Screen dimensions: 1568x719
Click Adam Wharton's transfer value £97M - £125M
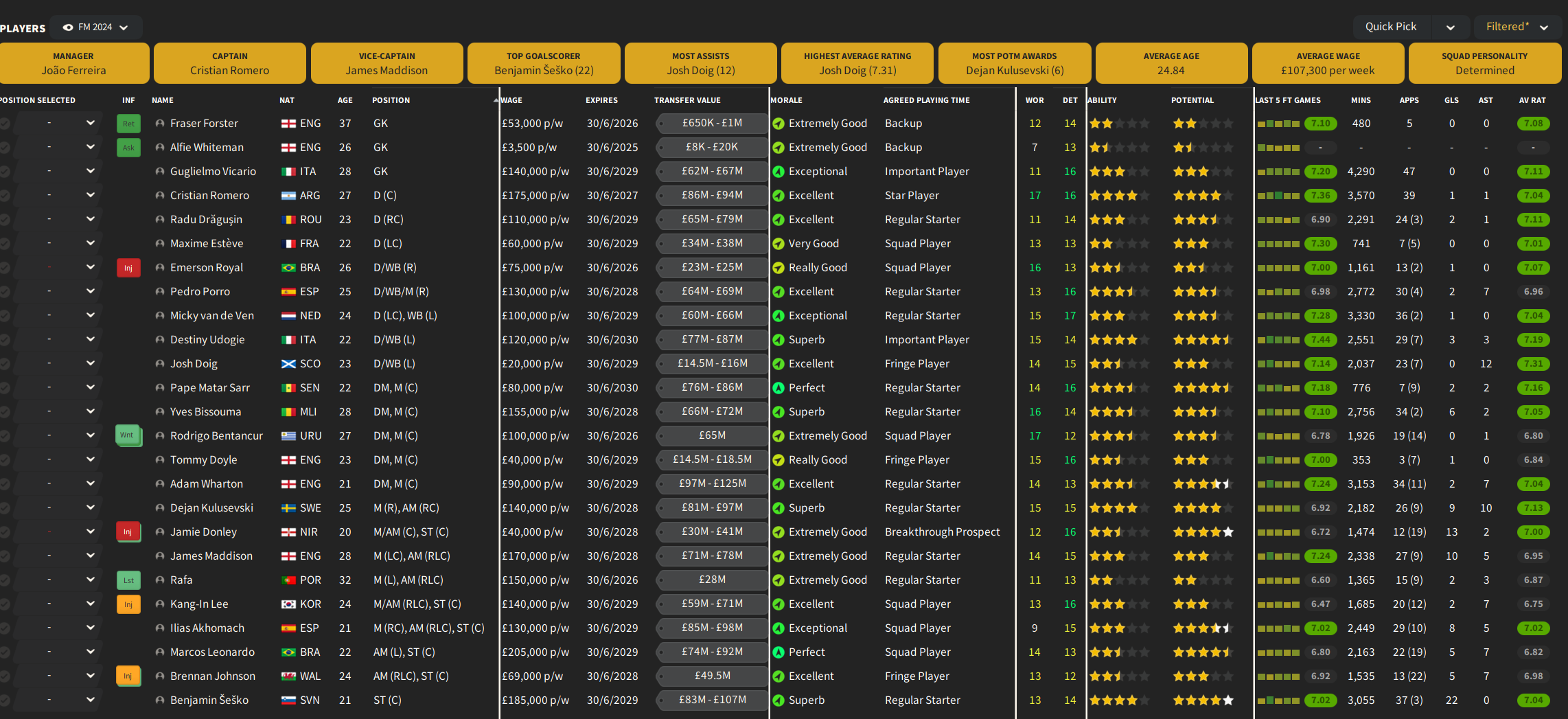(x=713, y=484)
